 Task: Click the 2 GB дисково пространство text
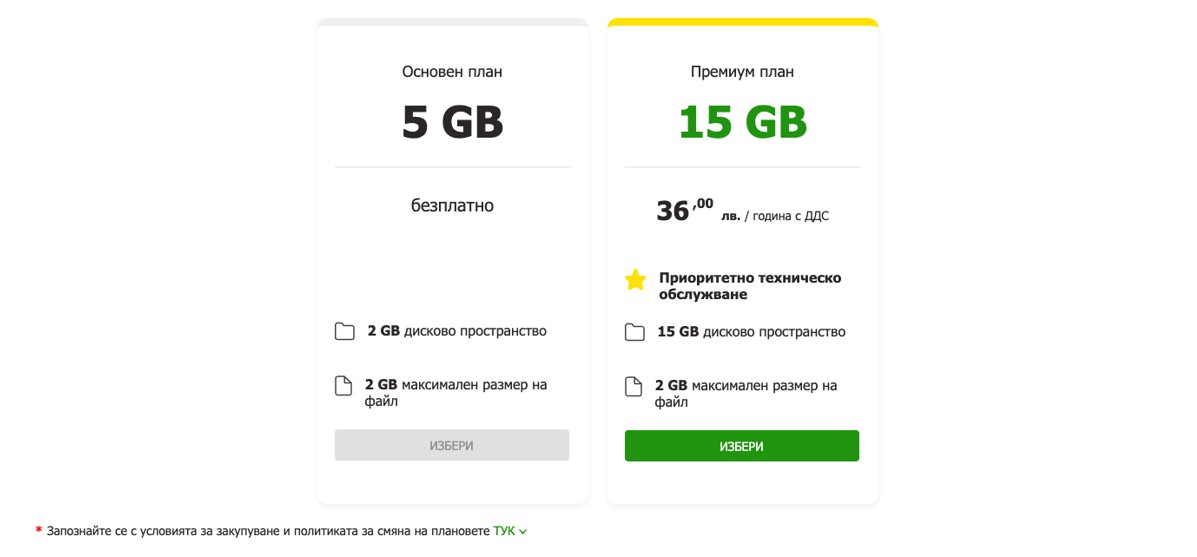(x=457, y=332)
